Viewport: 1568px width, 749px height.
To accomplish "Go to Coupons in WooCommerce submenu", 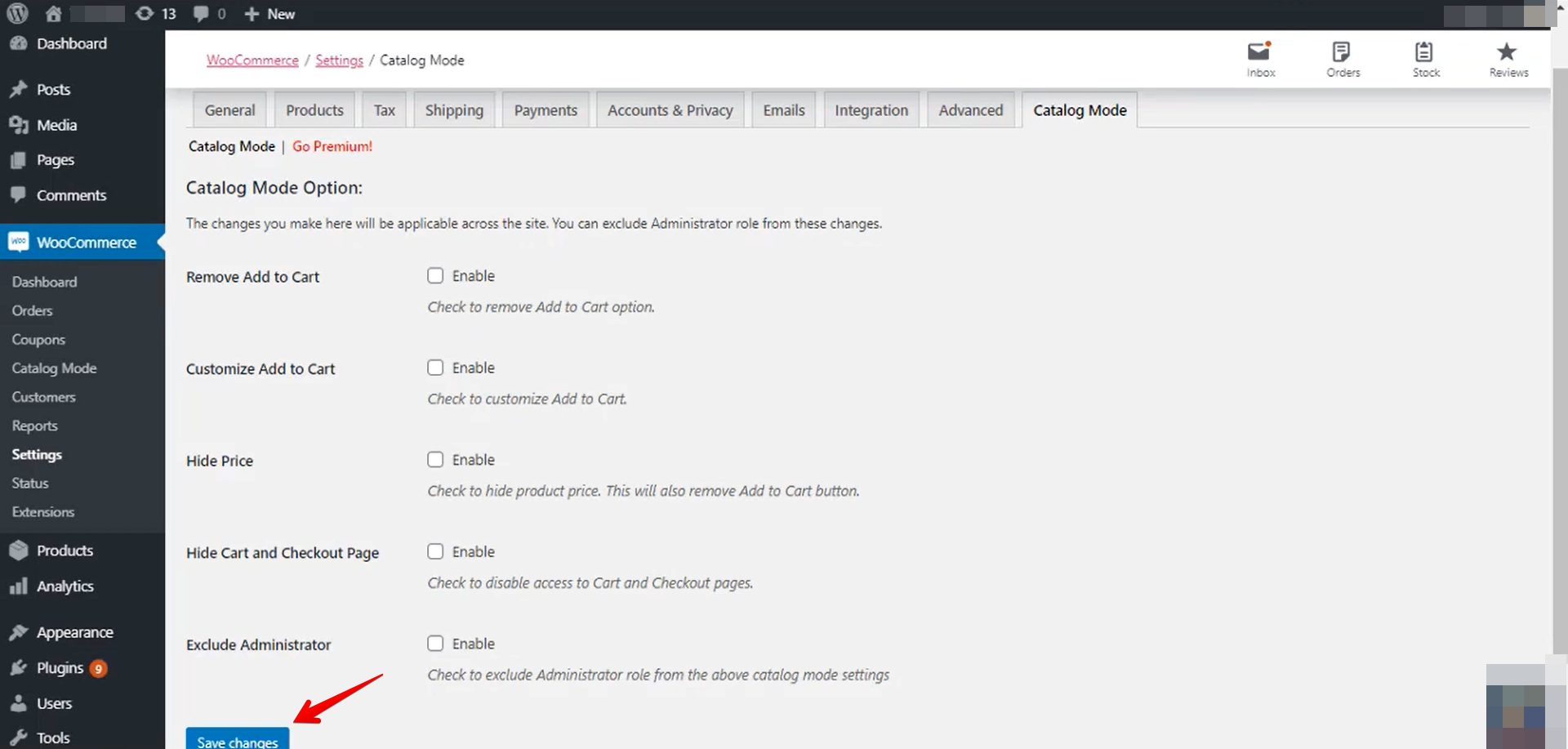I will pyautogui.click(x=38, y=340).
